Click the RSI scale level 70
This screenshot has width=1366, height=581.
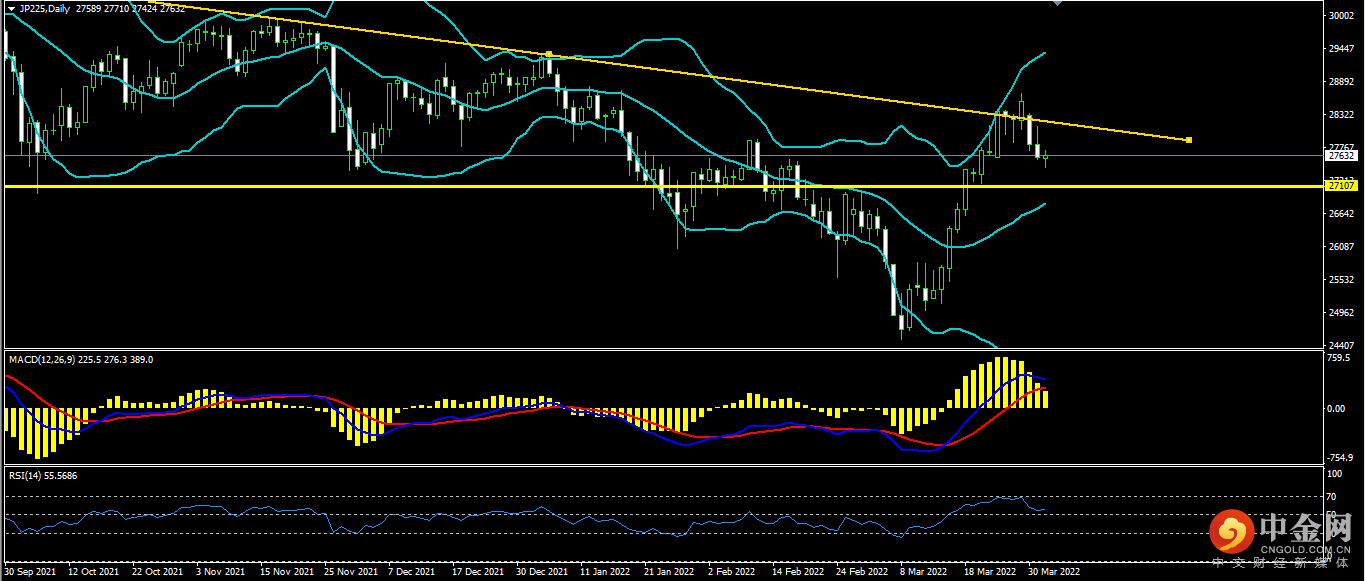coord(1332,496)
